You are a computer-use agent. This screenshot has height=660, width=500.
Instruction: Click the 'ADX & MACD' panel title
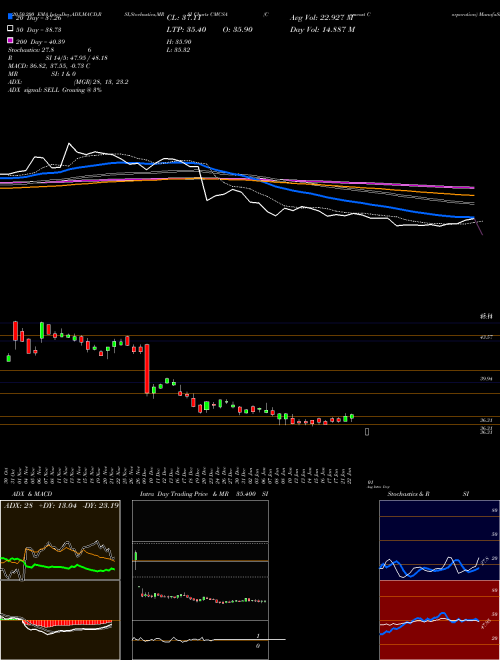coord(32,494)
